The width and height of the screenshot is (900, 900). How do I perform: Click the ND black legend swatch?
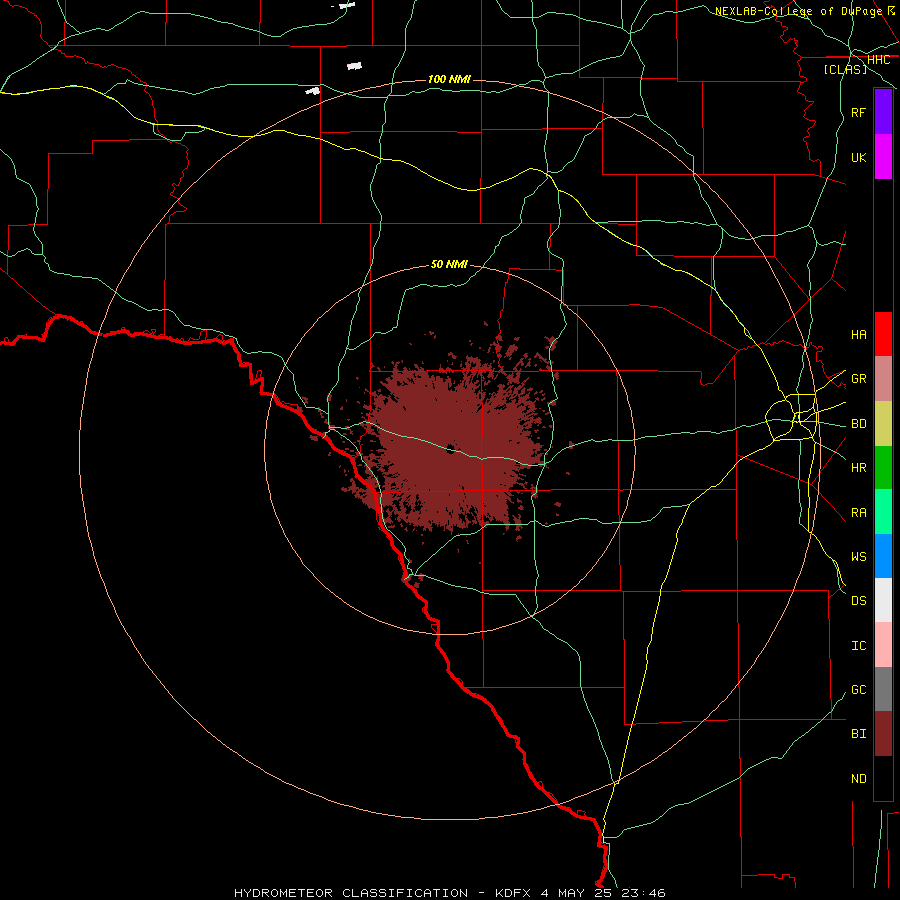tap(883, 778)
